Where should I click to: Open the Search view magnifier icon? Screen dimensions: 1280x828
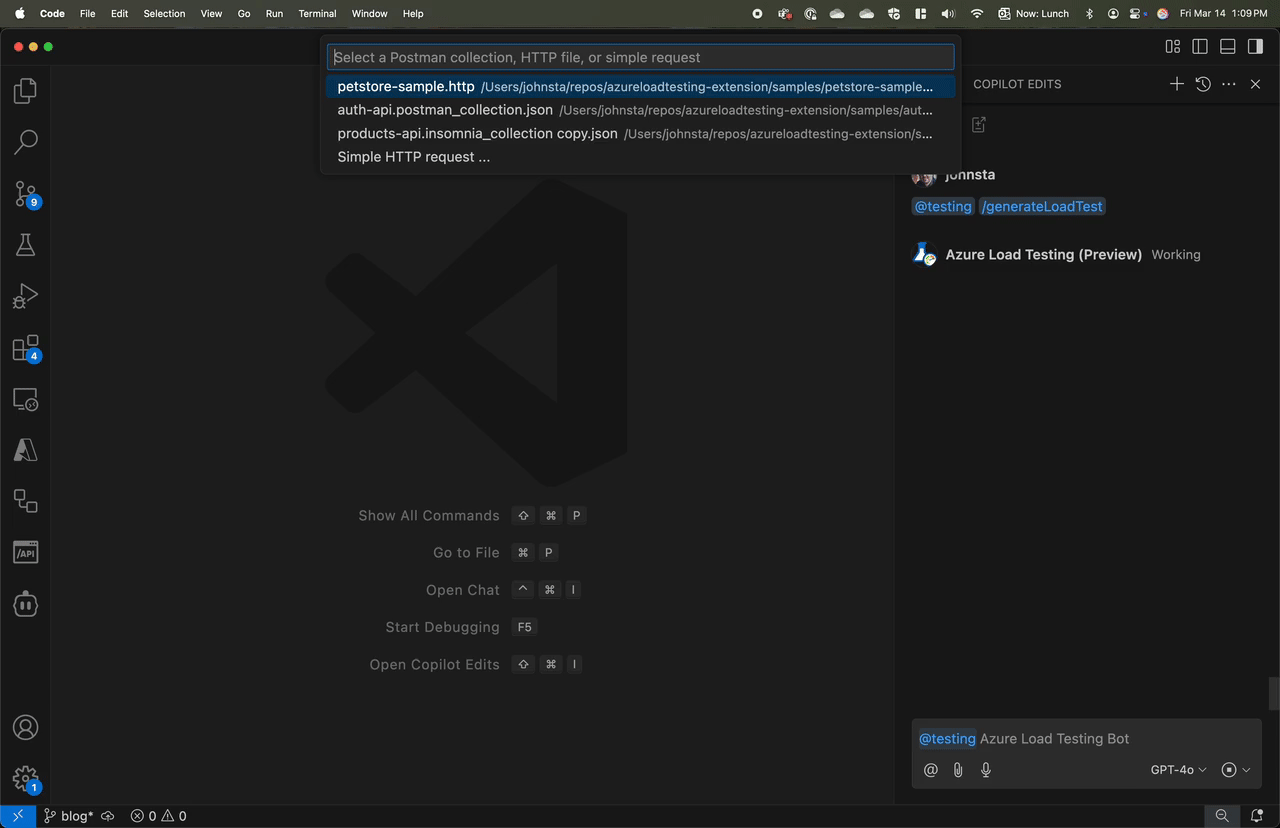coord(25,142)
